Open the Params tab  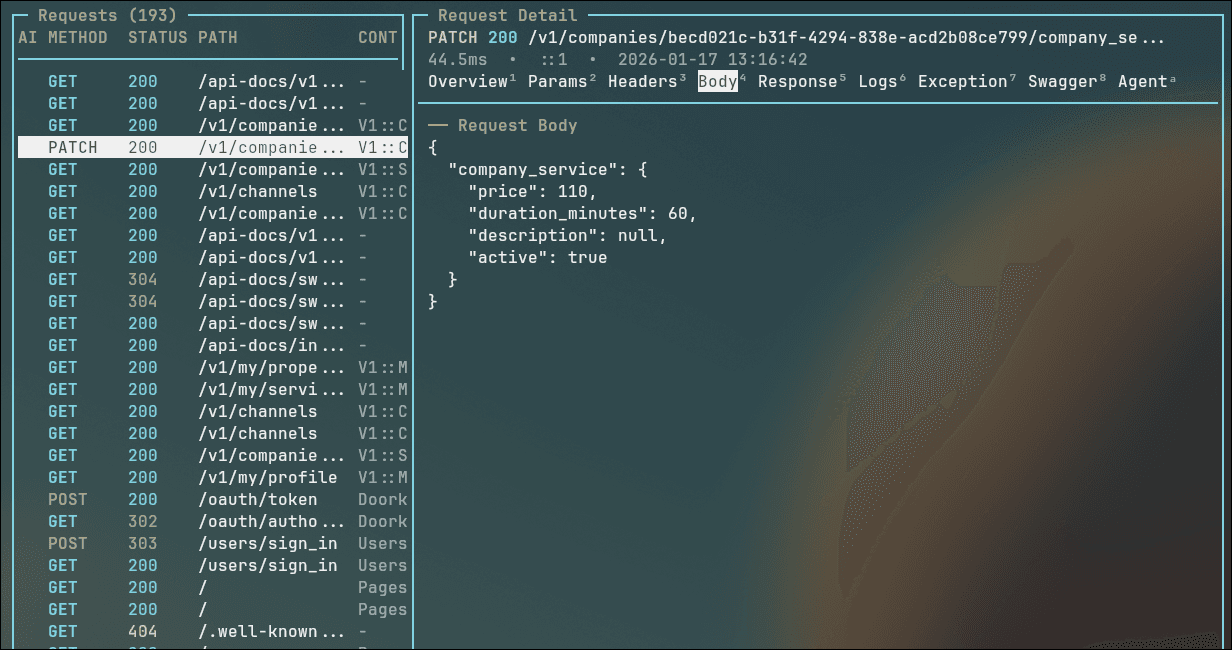coord(557,81)
